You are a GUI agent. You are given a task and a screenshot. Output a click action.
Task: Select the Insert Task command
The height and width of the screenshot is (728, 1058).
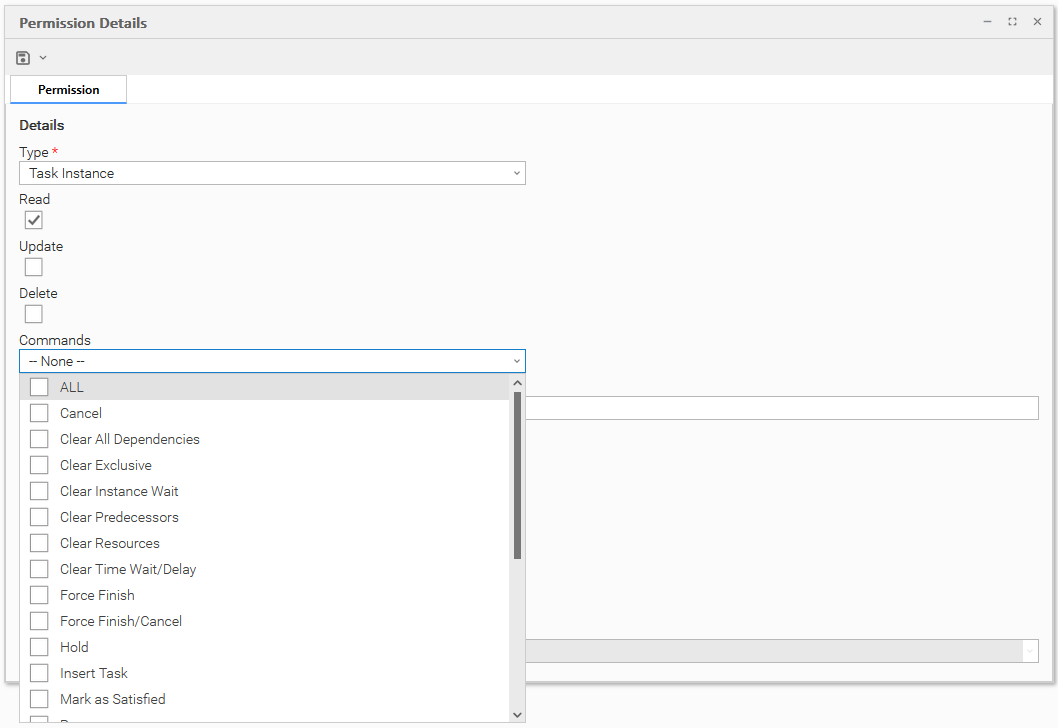39,673
